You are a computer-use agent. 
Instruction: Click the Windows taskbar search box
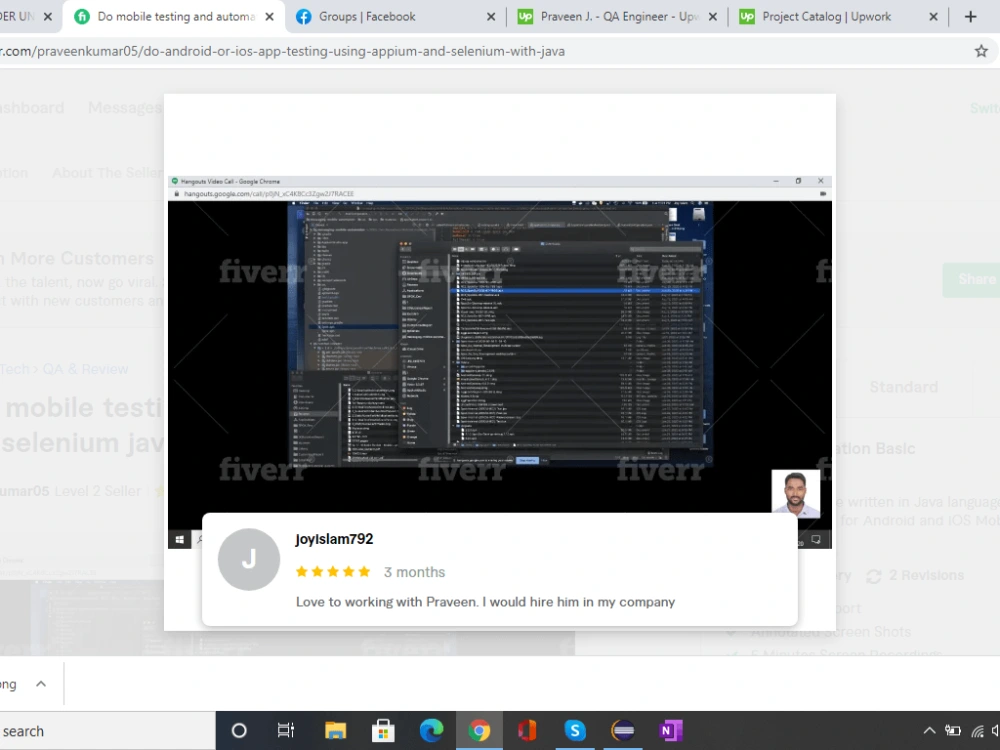tap(107, 731)
